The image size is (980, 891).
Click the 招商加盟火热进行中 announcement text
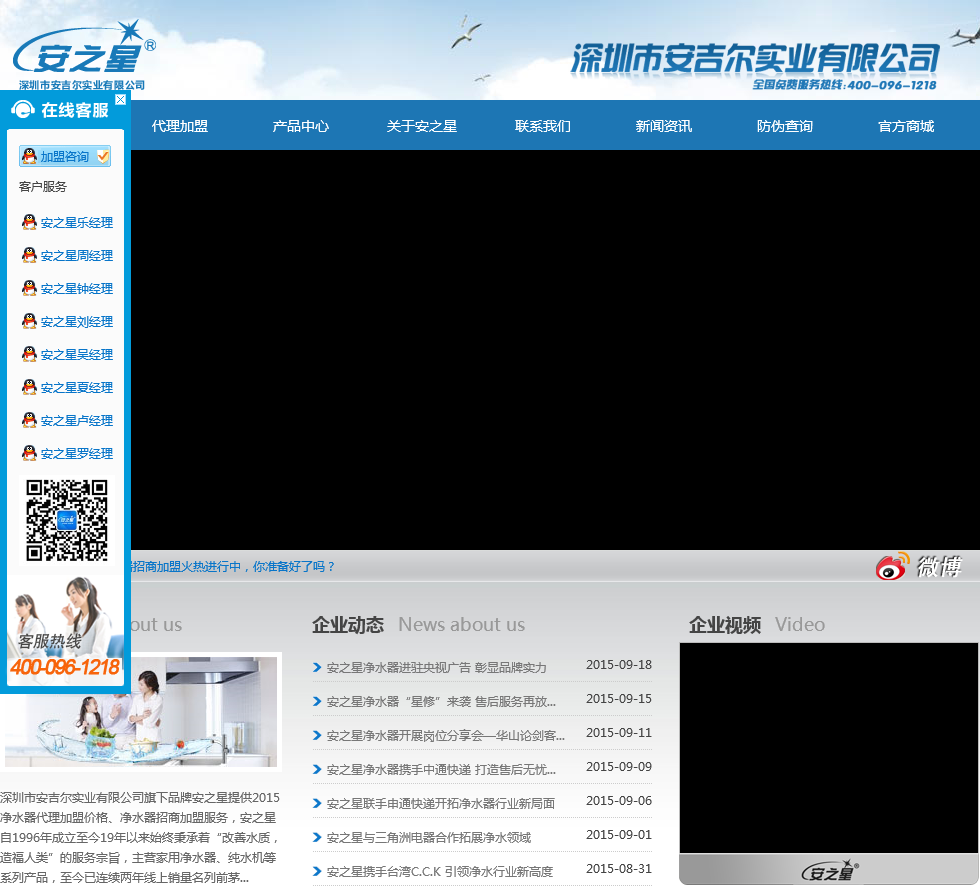(x=233, y=567)
